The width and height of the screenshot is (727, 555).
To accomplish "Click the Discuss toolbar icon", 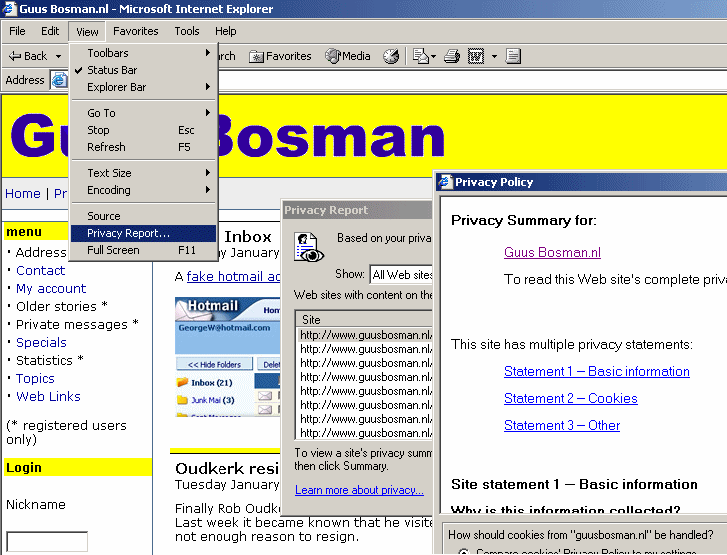I will [x=513, y=56].
